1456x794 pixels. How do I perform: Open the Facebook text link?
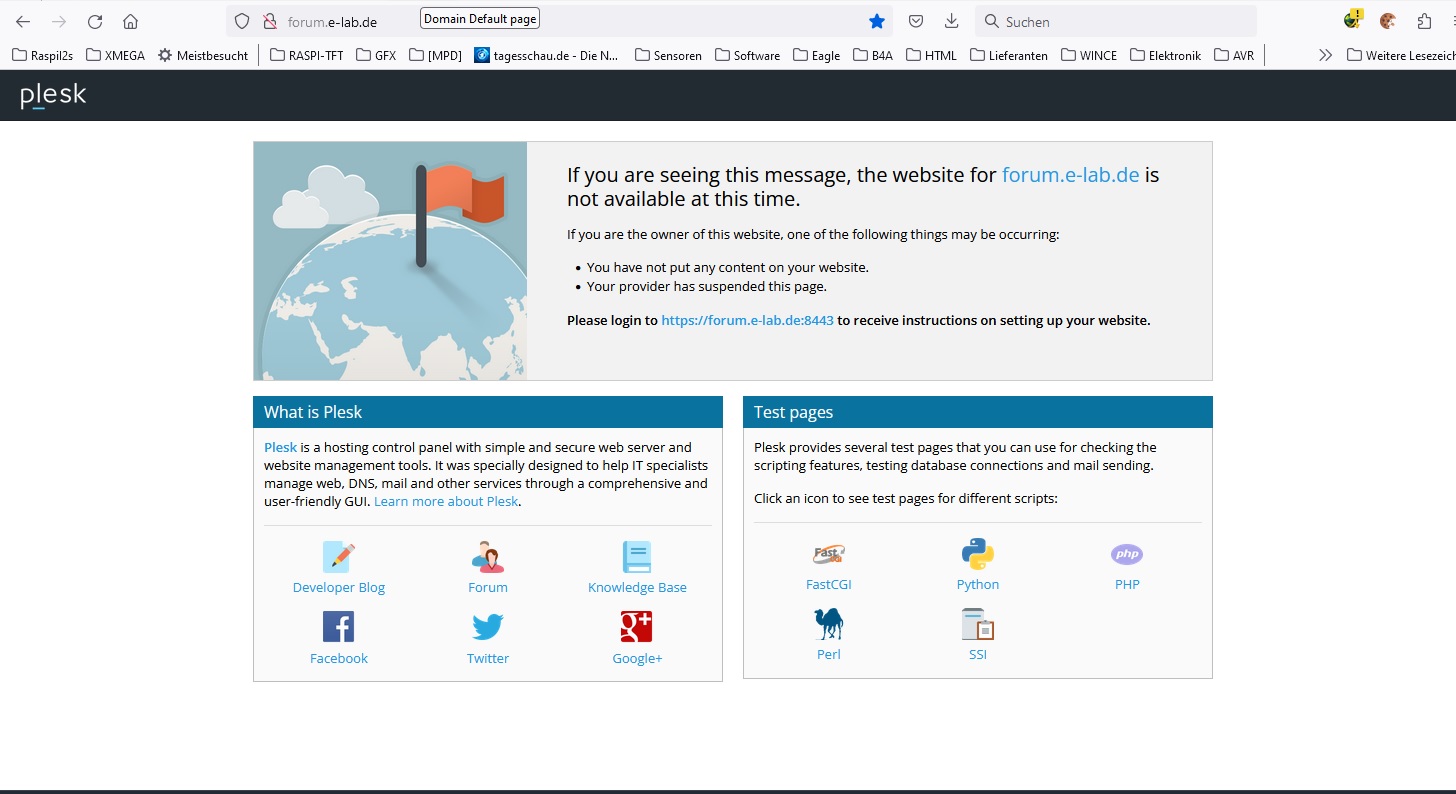click(339, 659)
